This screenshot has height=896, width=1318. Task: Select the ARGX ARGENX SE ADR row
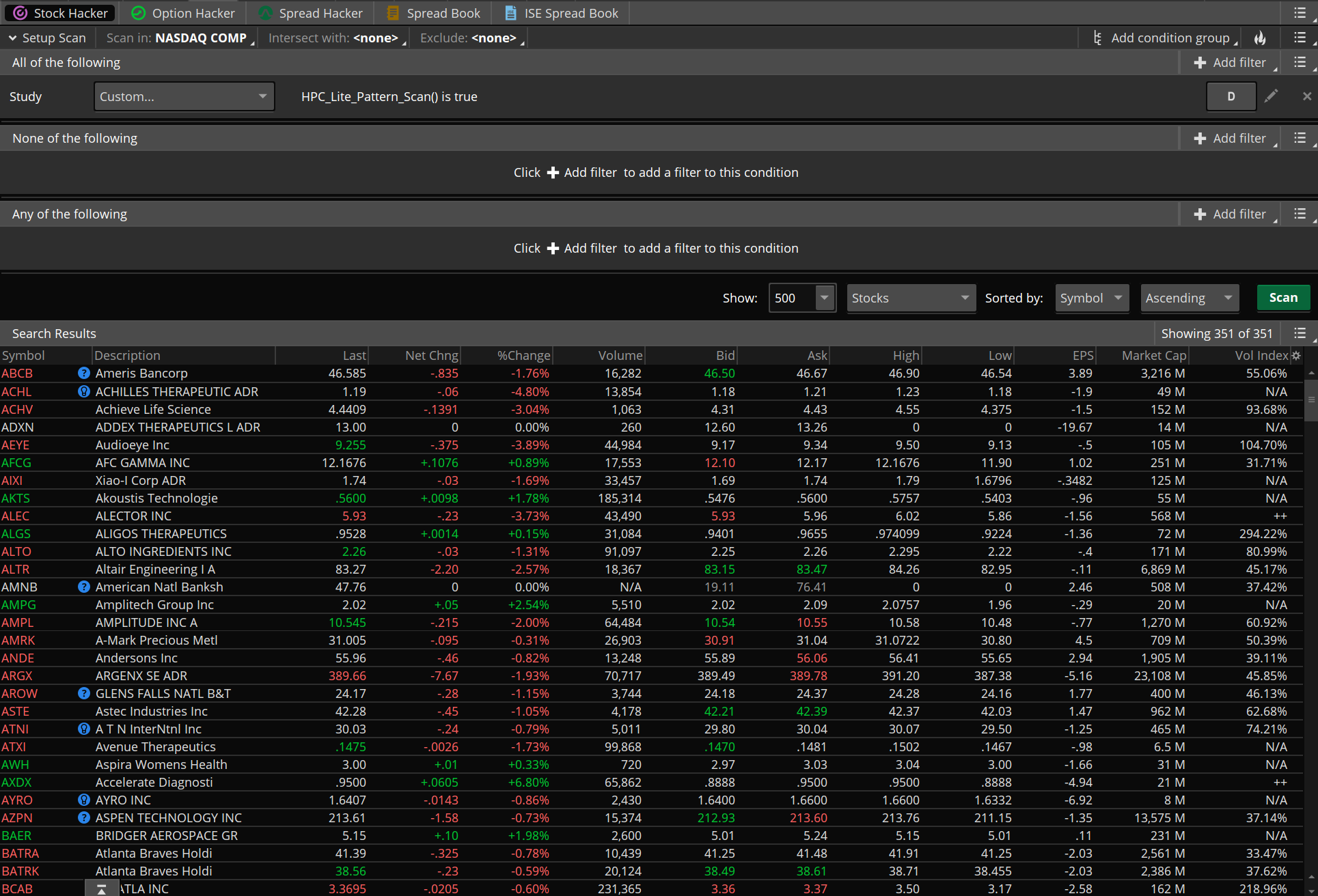[x=141, y=675]
